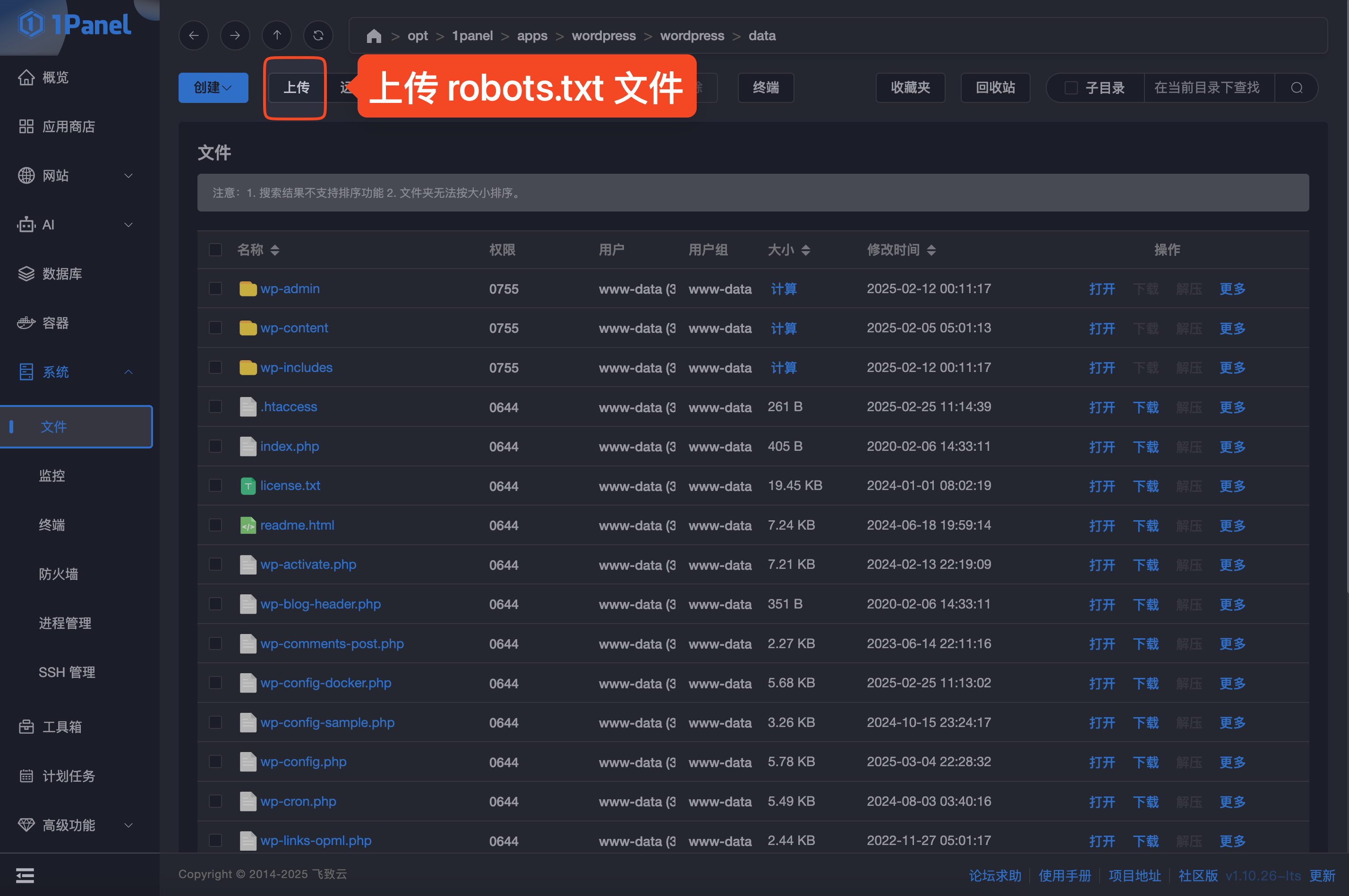The width and height of the screenshot is (1349, 896).
Task: Go up one directory with the up arrow
Action: pyautogui.click(x=277, y=35)
